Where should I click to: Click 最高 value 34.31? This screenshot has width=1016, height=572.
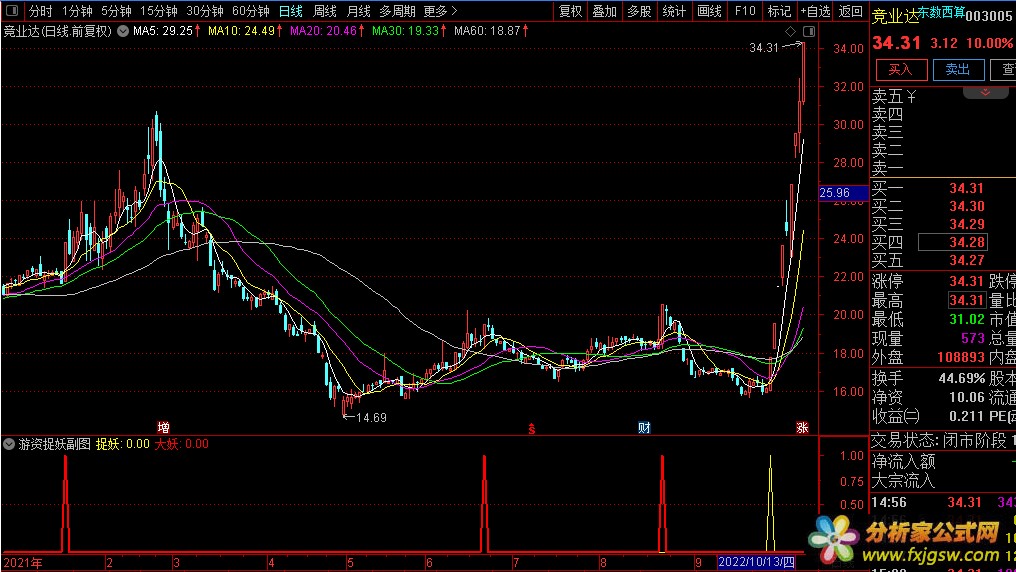pyautogui.click(x=966, y=301)
